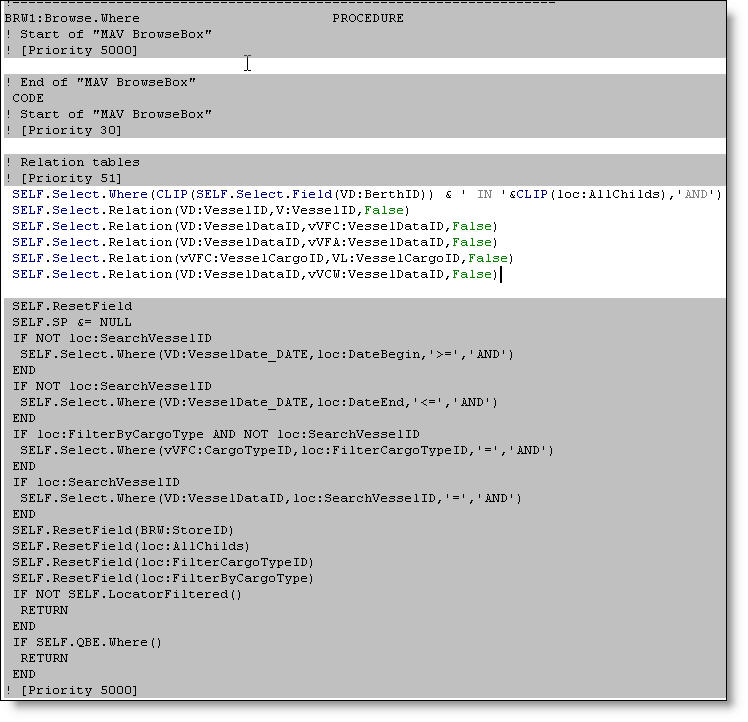The height and width of the screenshot is (722, 748).
Task: Place cursor at end of vVCW:VesselDataID line
Action: pyautogui.click(x=498, y=274)
